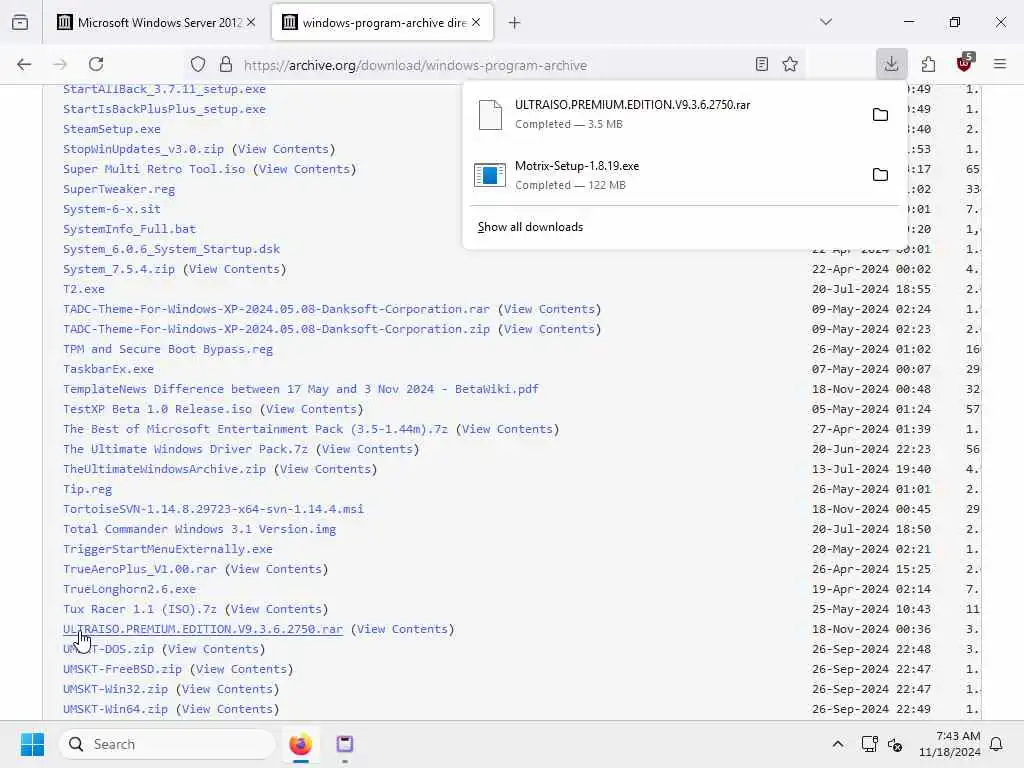Screen dimensions: 1024x768
Task: View Contents of UMSKT-FreeBSD.zip
Action: 242,669
